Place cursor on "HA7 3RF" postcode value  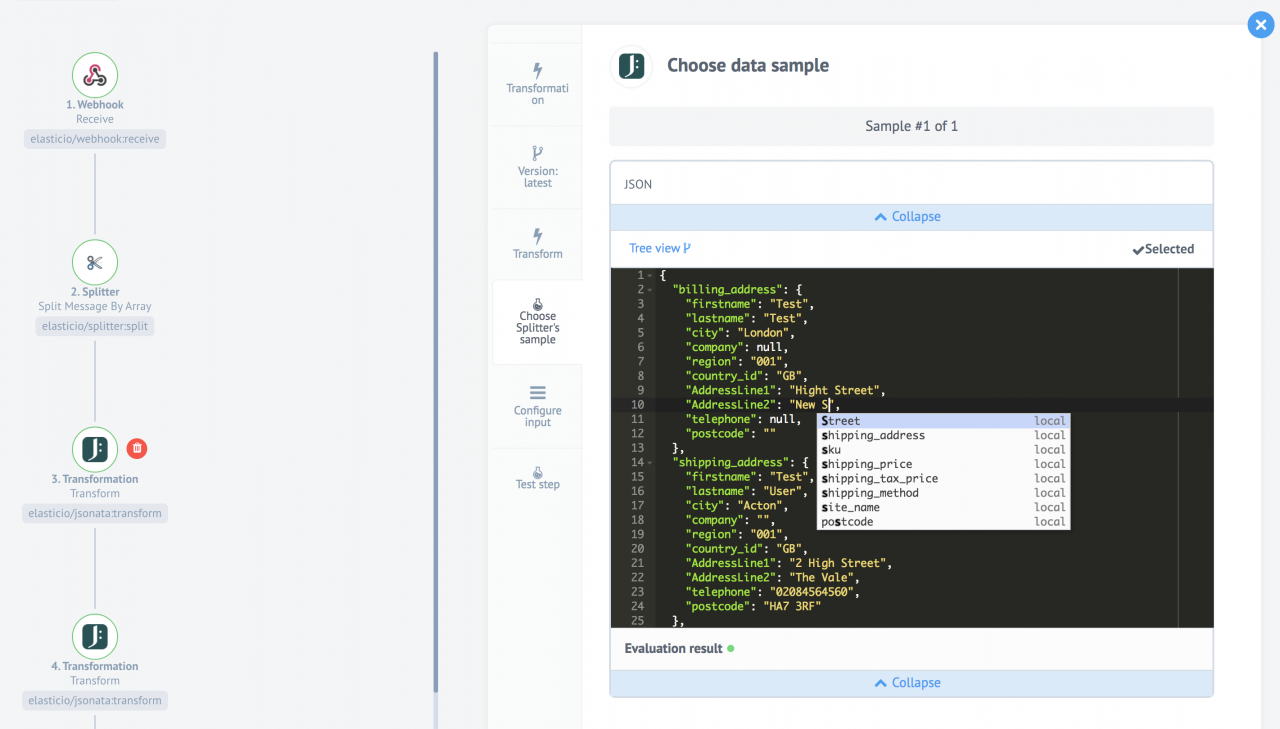pyautogui.click(x=790, y=607)
